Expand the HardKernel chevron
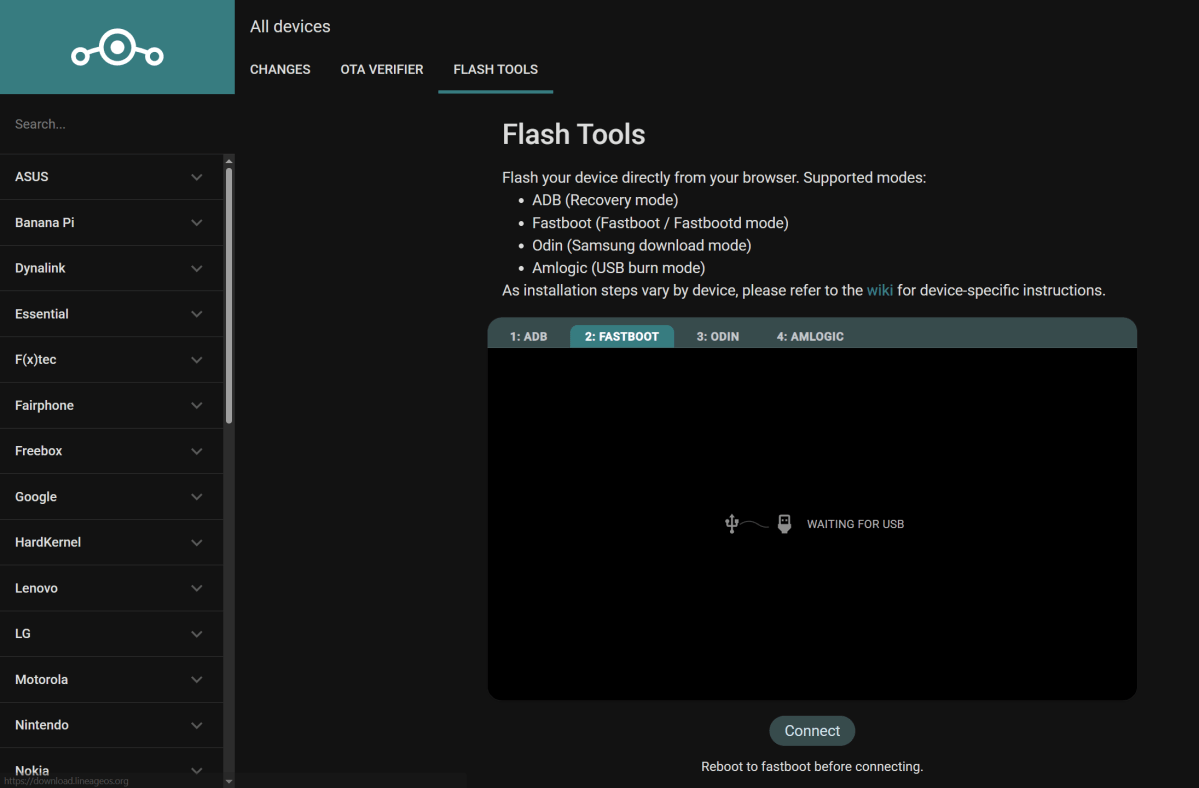The width and height of the screenshot is (1199, 788). [x=197, y=543]
